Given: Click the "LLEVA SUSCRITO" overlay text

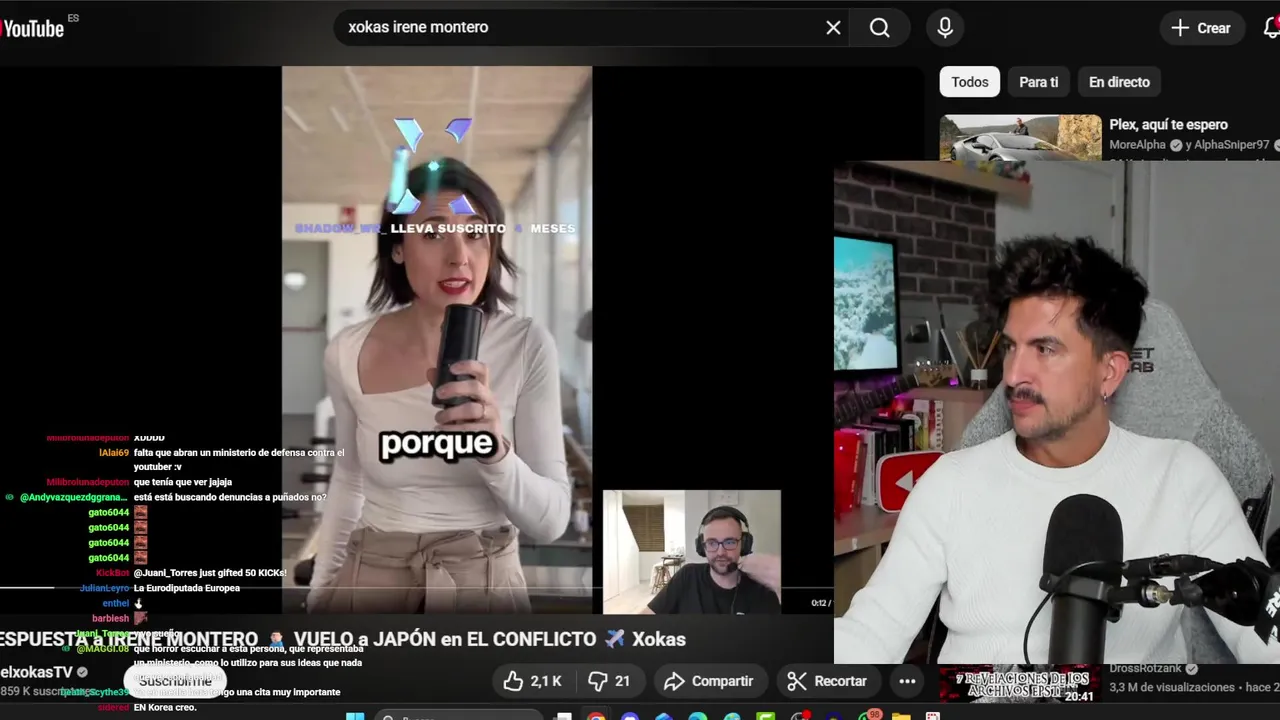Looking at the screenshot, I should 448,228.
